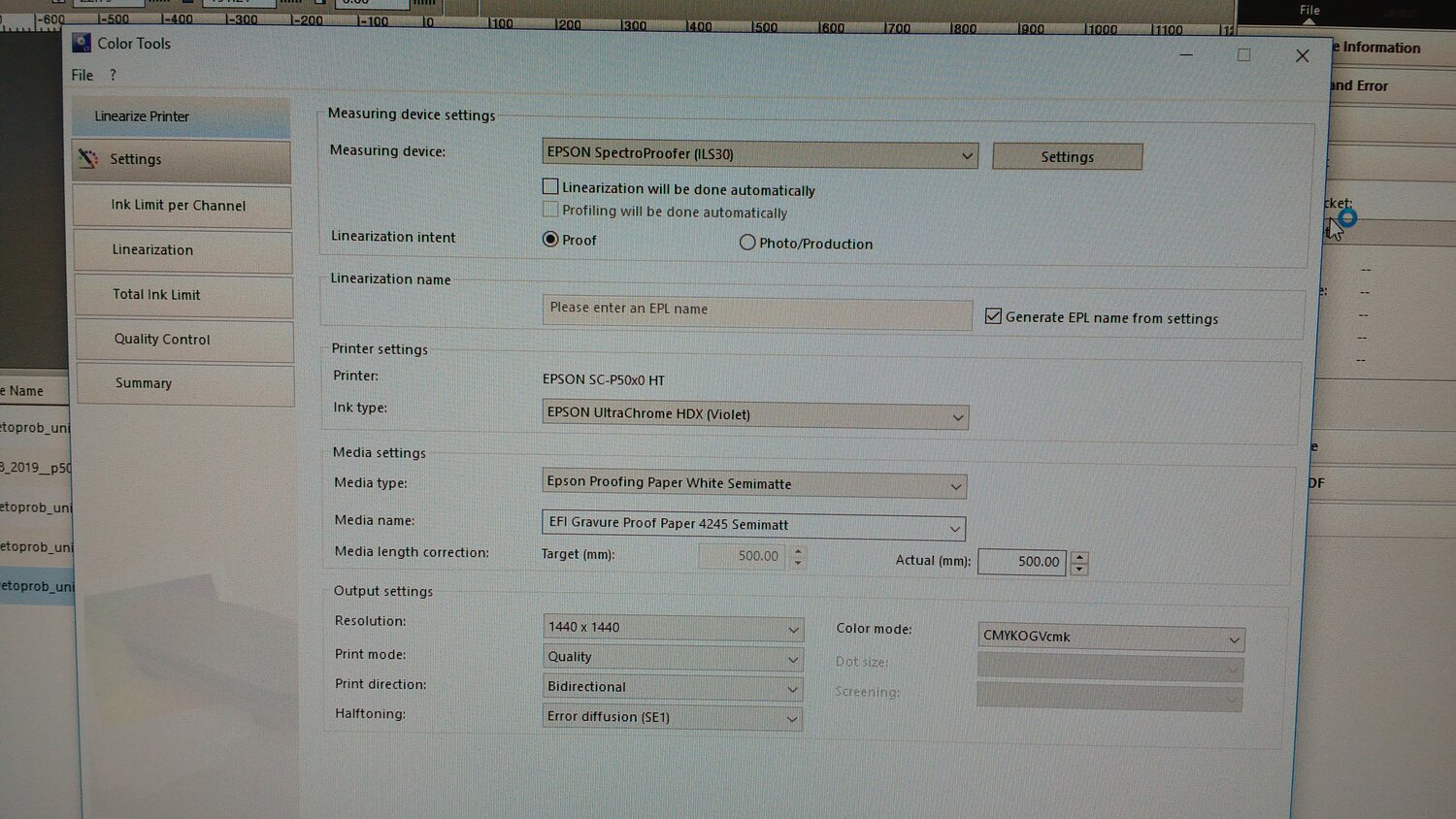Open the Total Ink Limit step
The height and width of the screenshot is (819, 1456).
tap(183, 295)
